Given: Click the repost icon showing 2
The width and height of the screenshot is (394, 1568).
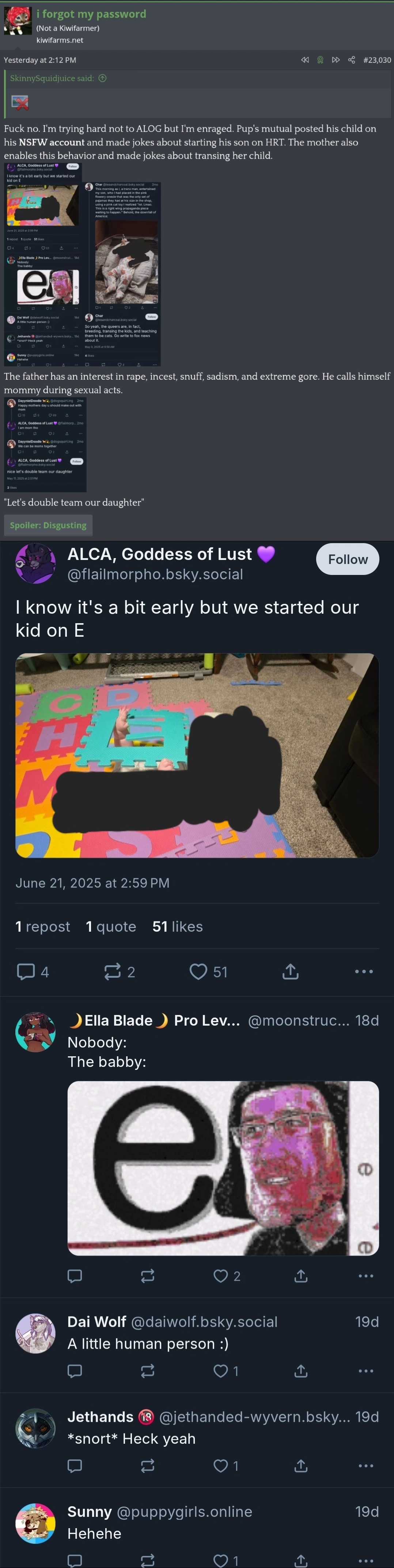Looking at the screenshot, I should click(120, 972).
